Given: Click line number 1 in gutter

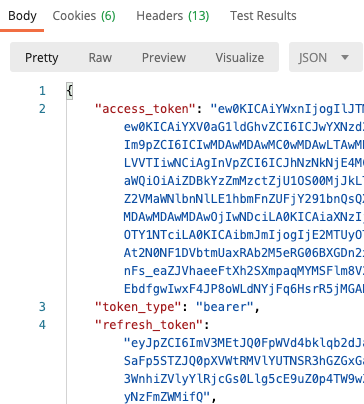Looking at the screenshot, I should click(42, 91).
